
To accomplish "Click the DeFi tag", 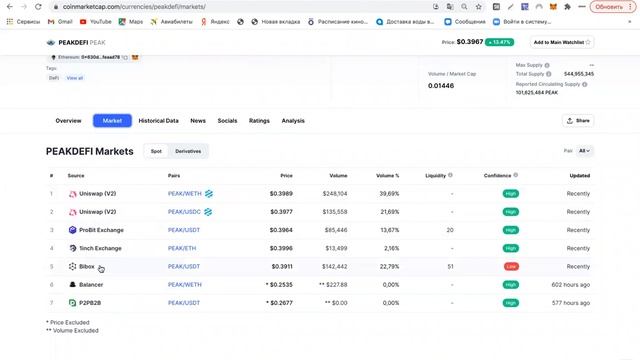I will [x=54, y=78].
